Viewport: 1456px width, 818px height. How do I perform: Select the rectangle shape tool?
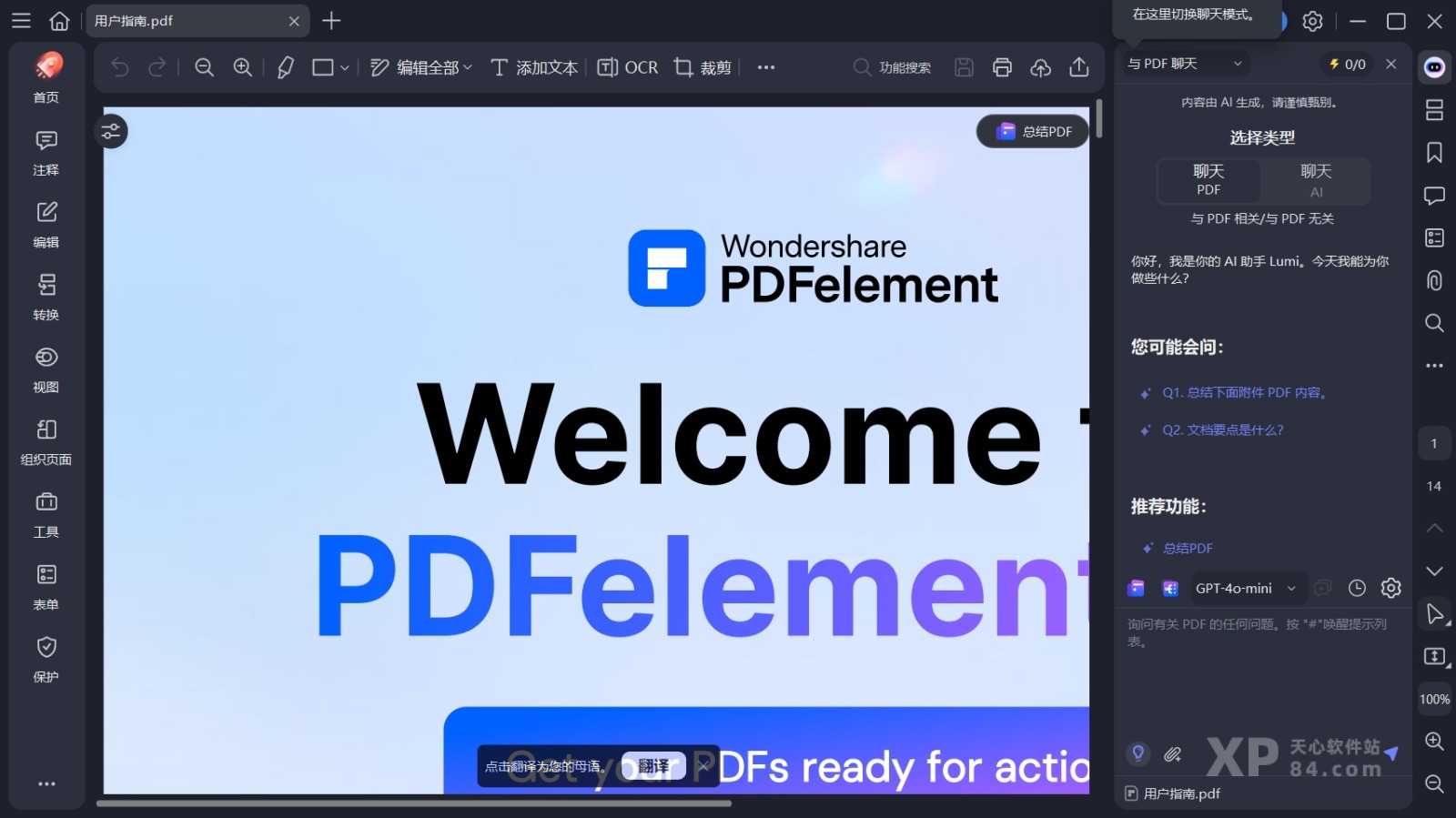pyautogui.click(x=322, y=67)
